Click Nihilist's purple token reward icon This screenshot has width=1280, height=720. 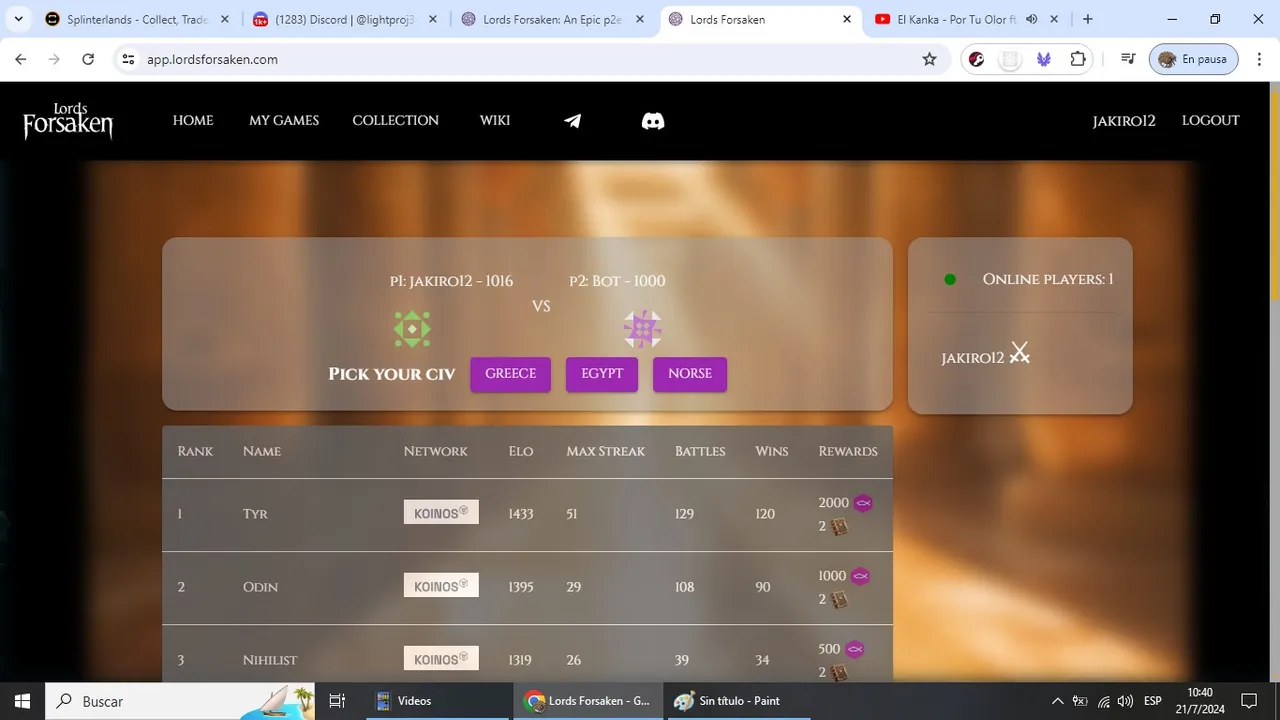(x=854, y=649)
